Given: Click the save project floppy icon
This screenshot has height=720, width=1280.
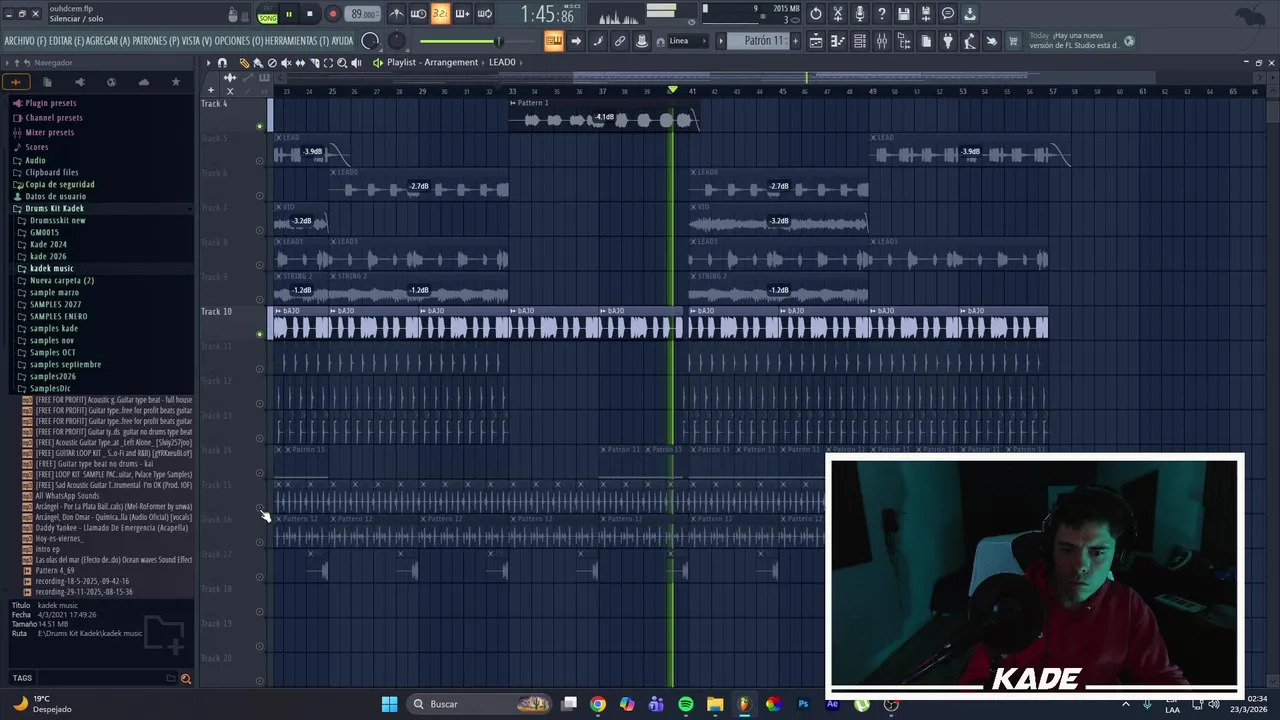Looking at the screenshot, I should (x=904, y=14).
